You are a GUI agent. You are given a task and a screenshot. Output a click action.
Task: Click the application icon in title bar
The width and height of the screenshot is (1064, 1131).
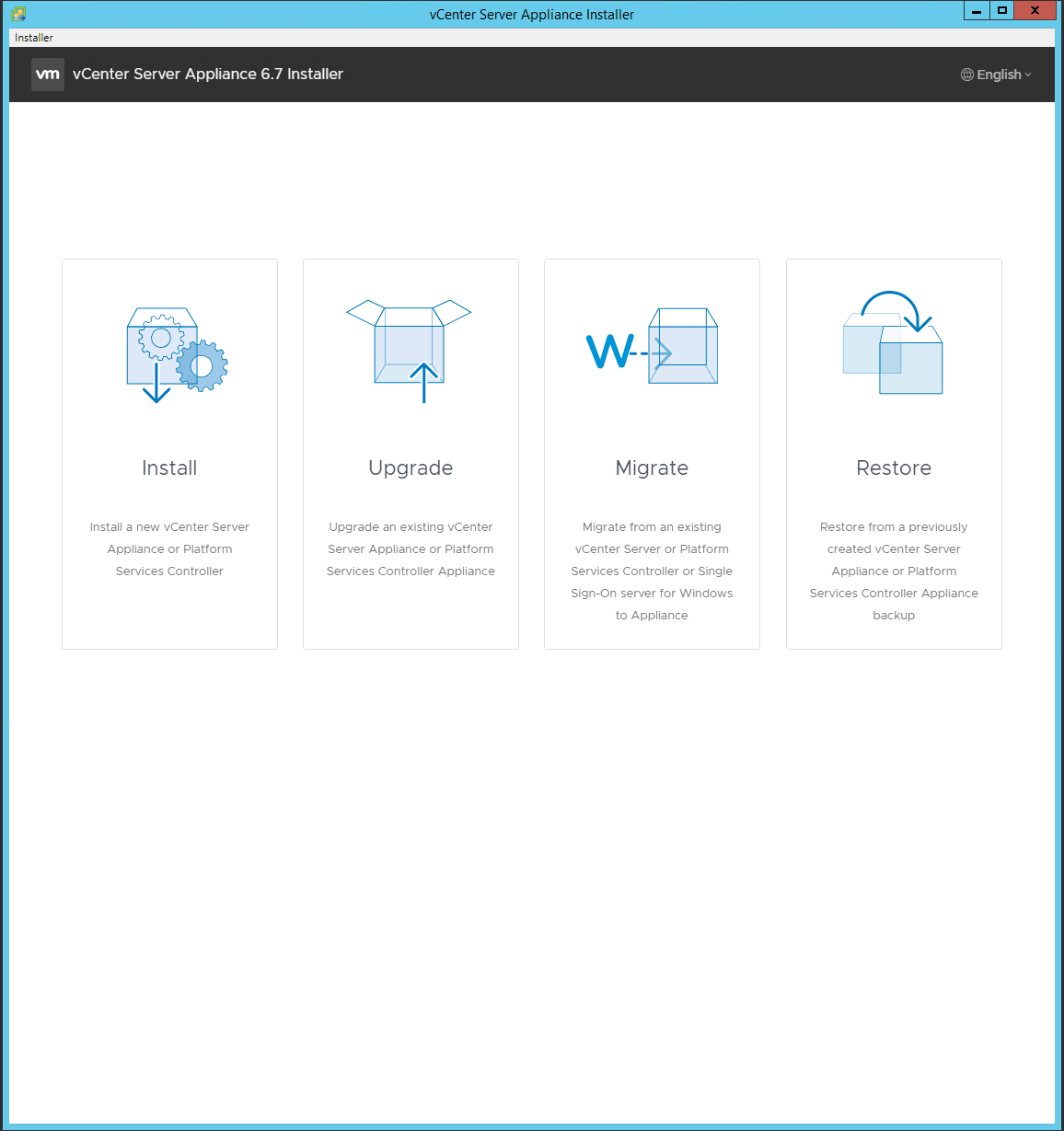click(18, 14)
